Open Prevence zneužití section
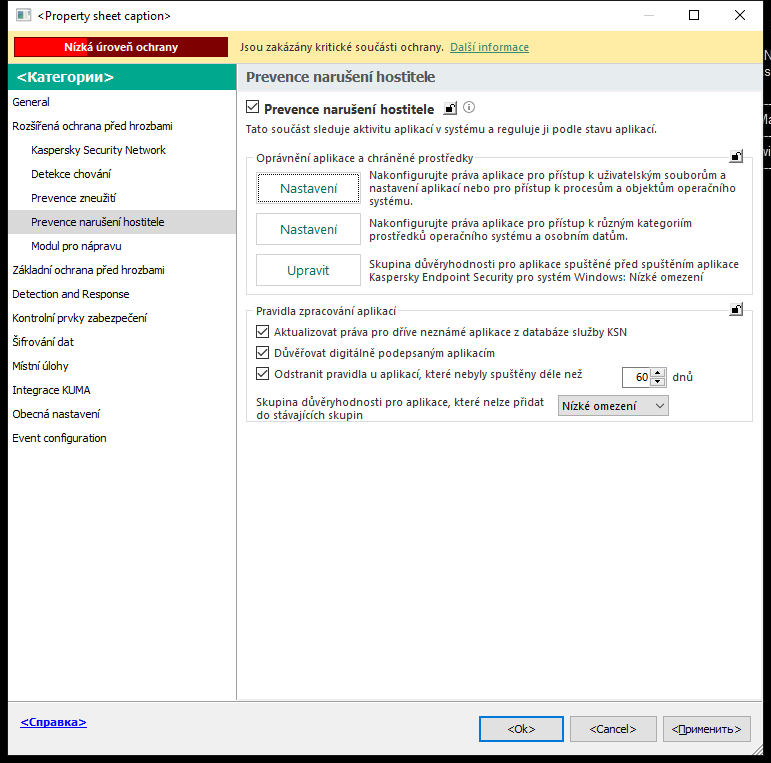Image resolution: width=771 pixels, height=763 pixels. click(x=122, y=198)
